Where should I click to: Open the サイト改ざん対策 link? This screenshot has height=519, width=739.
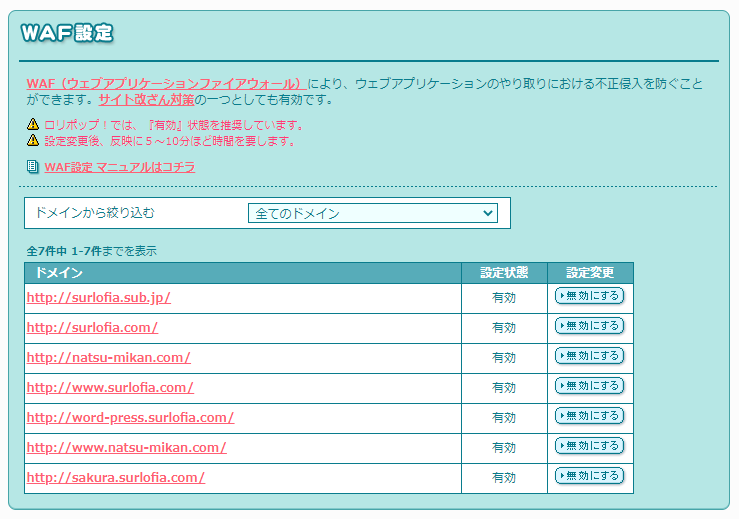[146, 100]
